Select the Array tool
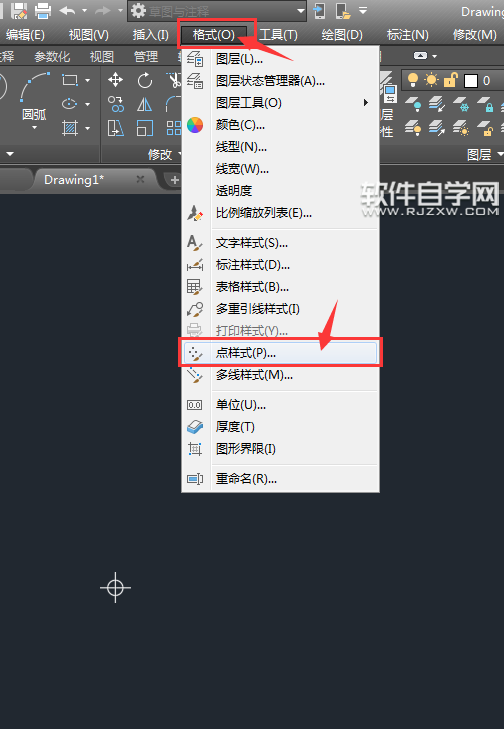 [x=174, y=128]
